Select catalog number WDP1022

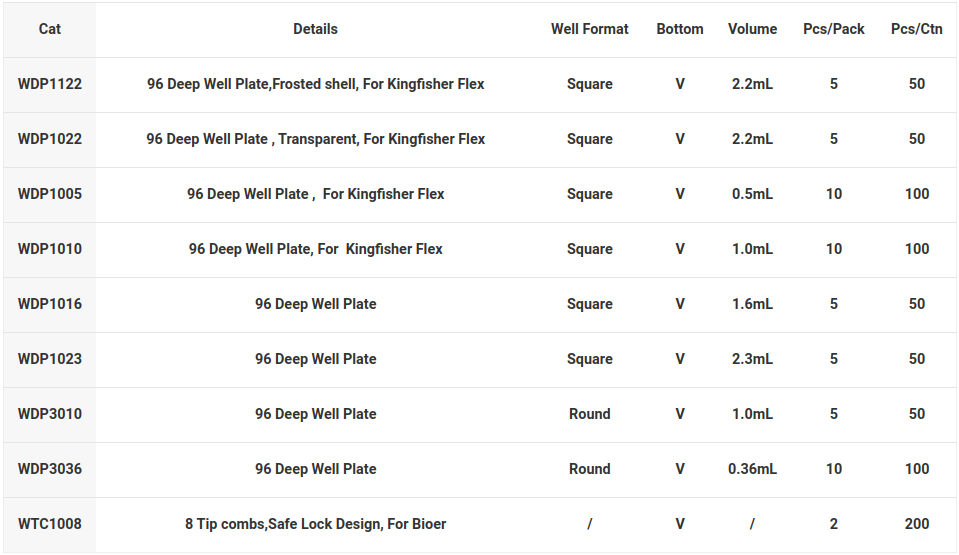[x=50, y=140]
